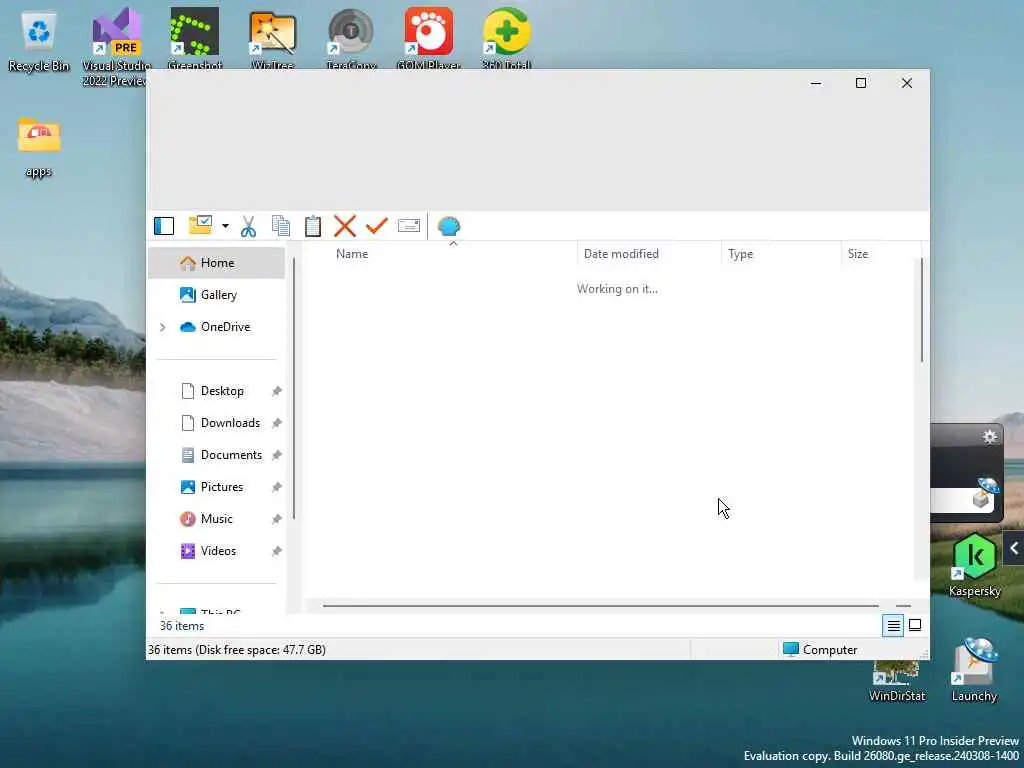Expand the folder options dropdown arrow
Viewport: 1024px width, 768px height.
coord(225,226)
